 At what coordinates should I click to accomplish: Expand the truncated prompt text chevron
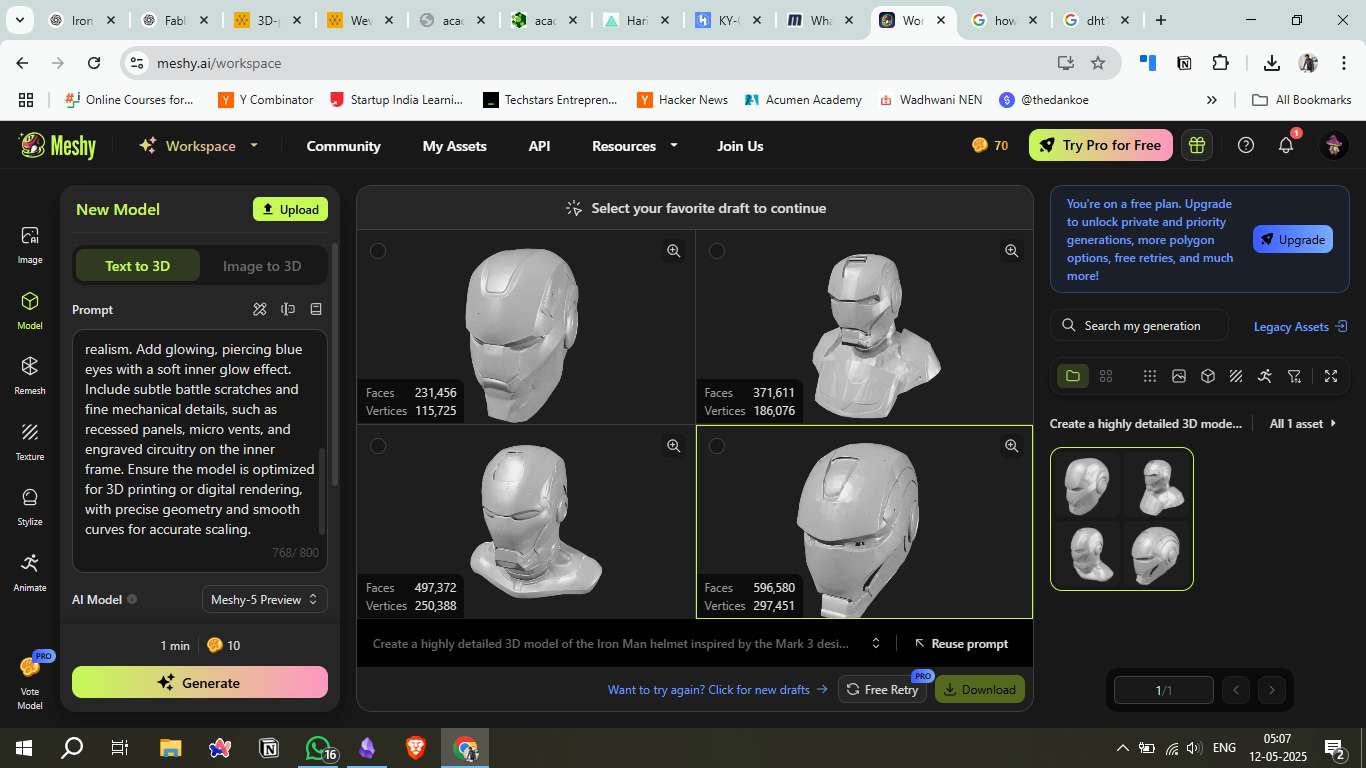(876, 643)
